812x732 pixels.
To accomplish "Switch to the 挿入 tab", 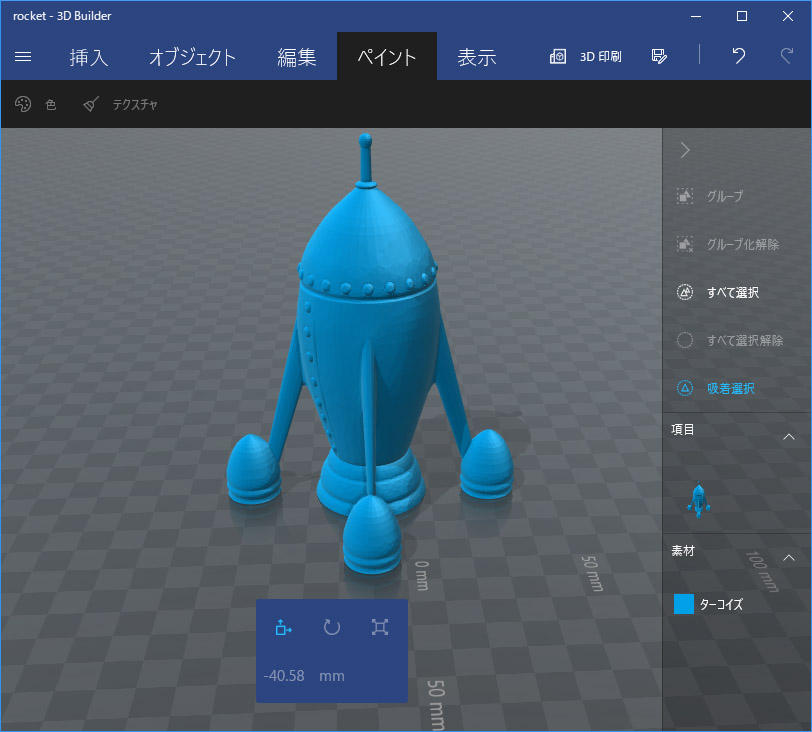I will 88,57.
